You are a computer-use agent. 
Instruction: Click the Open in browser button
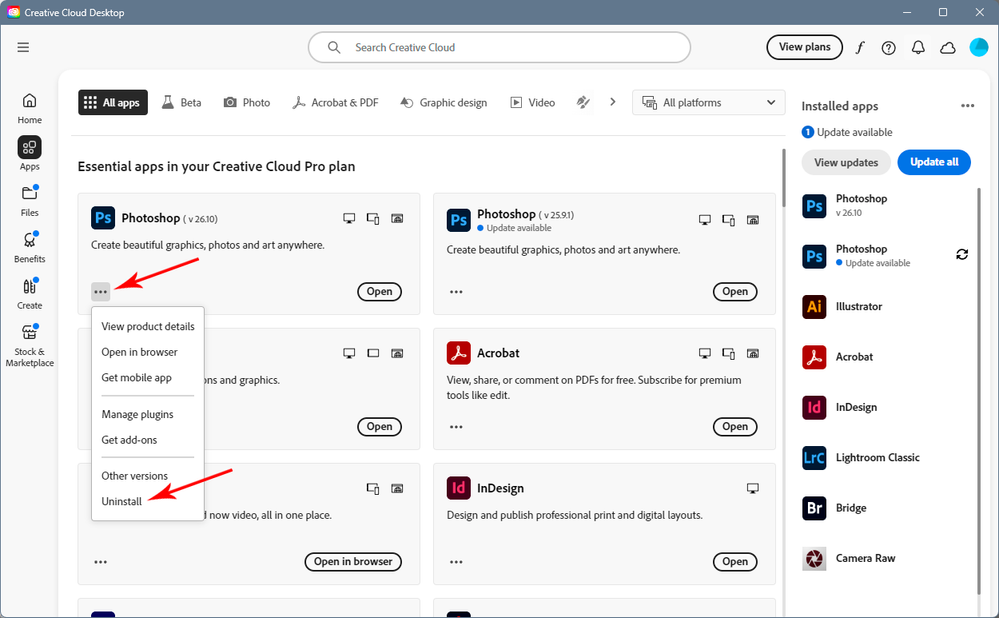point(353,561)
